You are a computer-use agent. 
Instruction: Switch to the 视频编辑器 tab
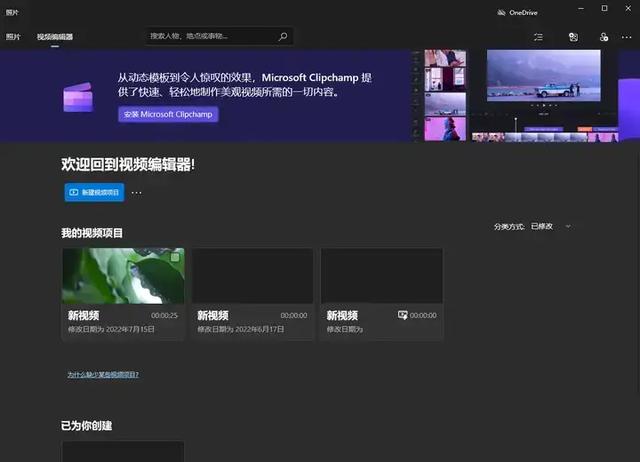pyautogui.click(x=55, y=37)
